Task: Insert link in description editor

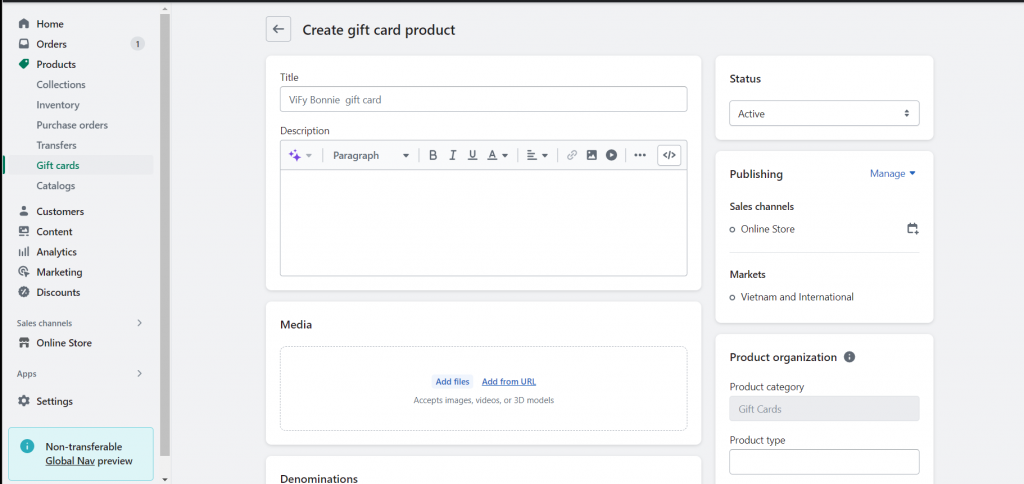Action: tap(572, 155)
